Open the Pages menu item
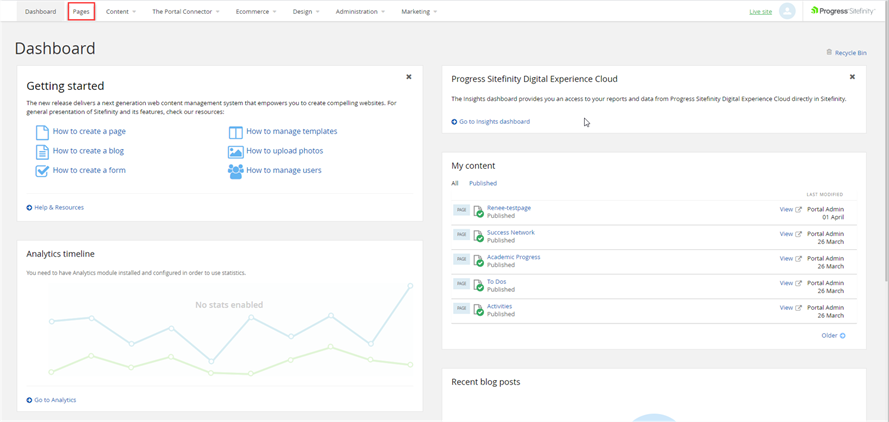 click(81, 12)
